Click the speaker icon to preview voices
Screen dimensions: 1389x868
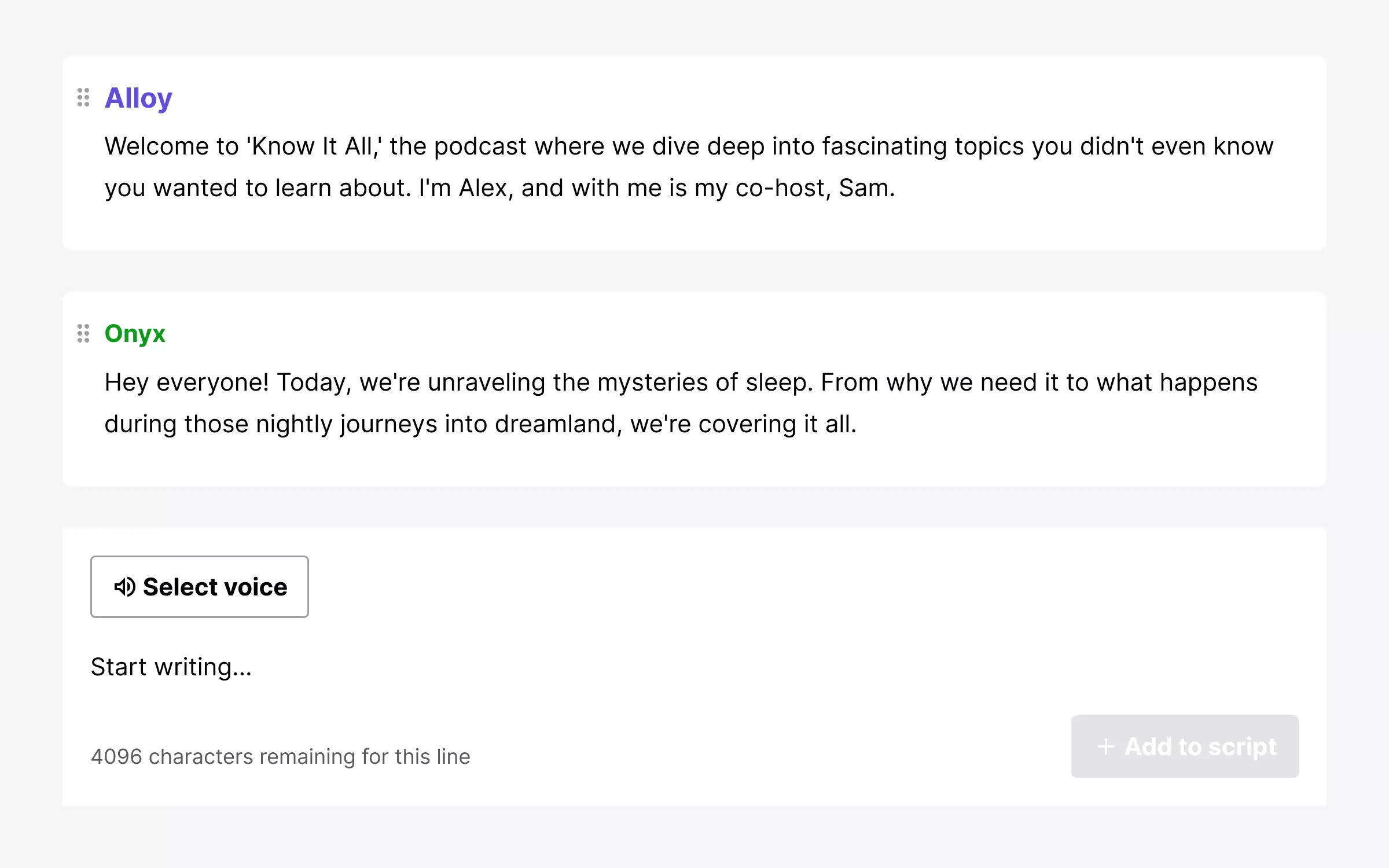125,587
